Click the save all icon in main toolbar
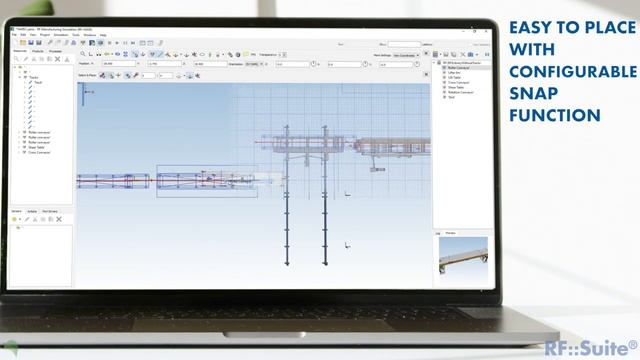 [x=39, y=42]
